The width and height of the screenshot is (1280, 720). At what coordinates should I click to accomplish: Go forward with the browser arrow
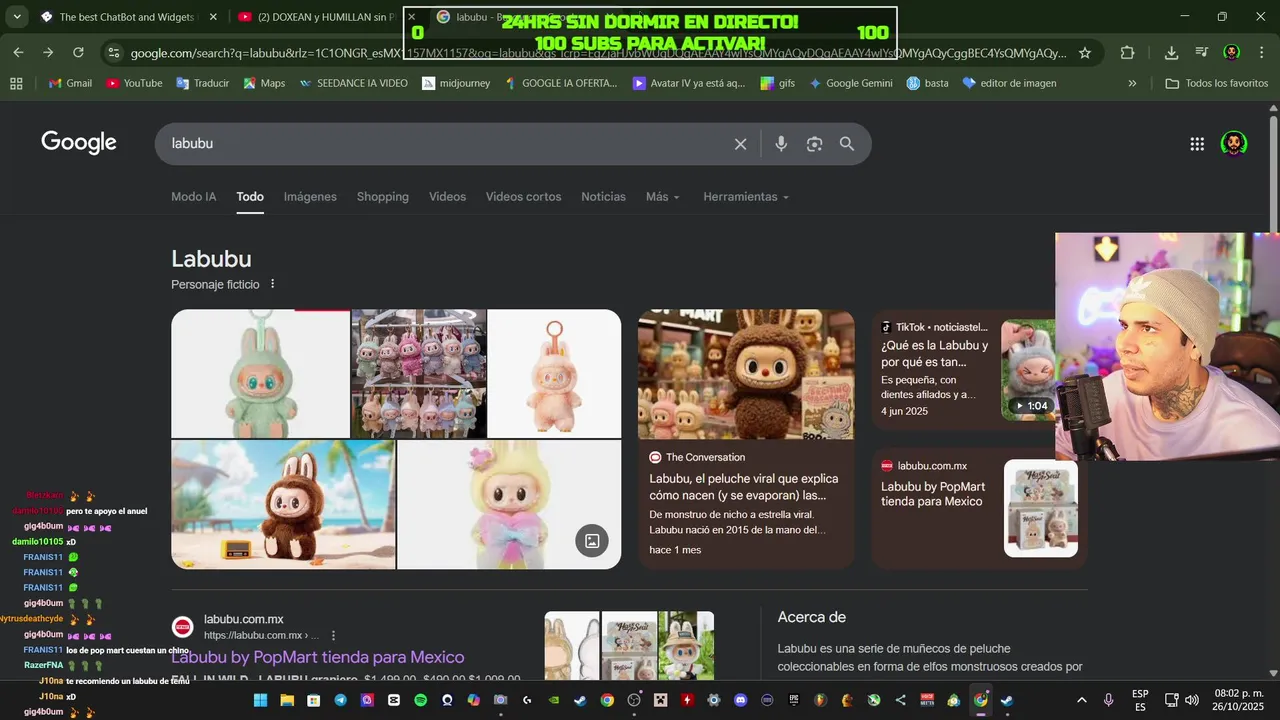[x=48, y=53]
